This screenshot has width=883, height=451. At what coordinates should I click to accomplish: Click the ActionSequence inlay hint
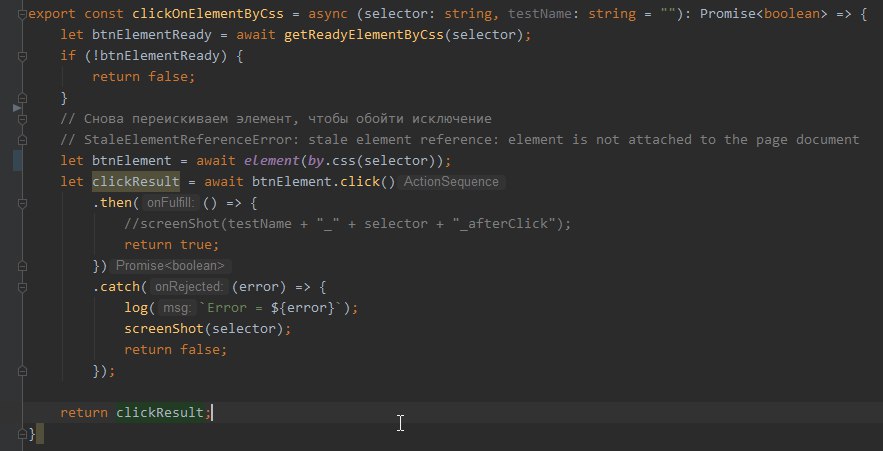pos(451,182)
